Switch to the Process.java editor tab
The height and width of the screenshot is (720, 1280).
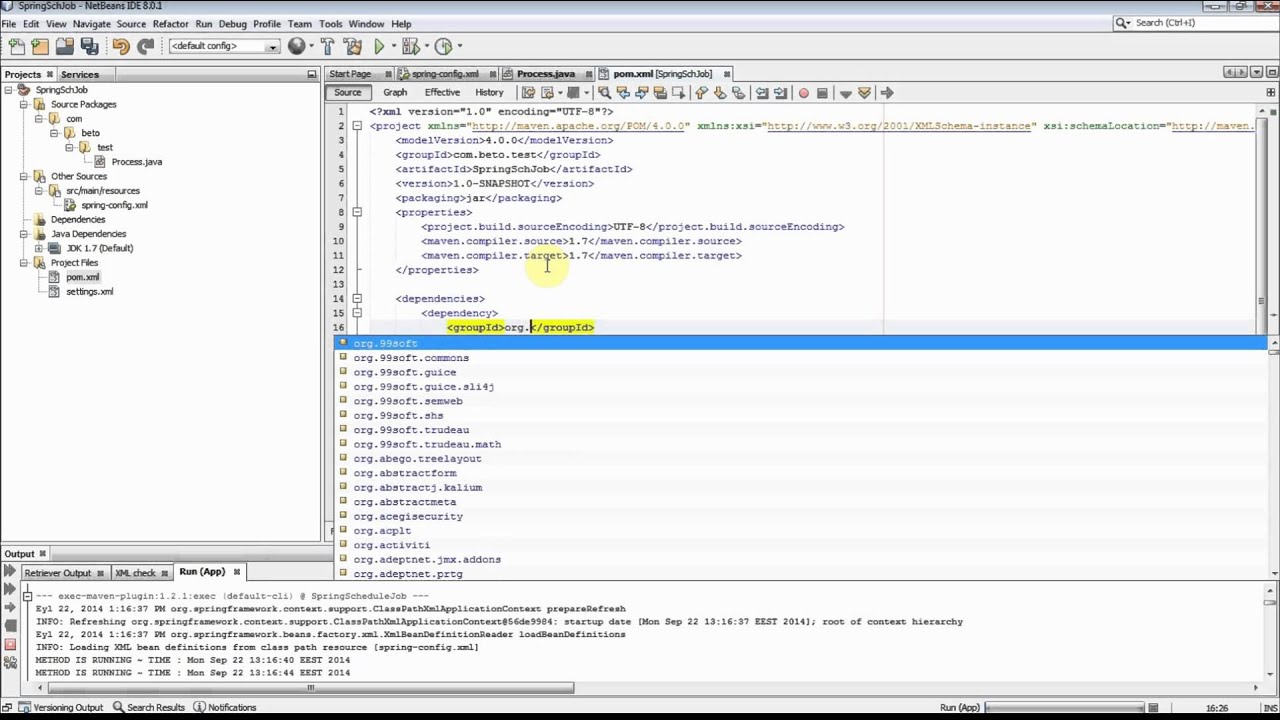tap(546, 74)
